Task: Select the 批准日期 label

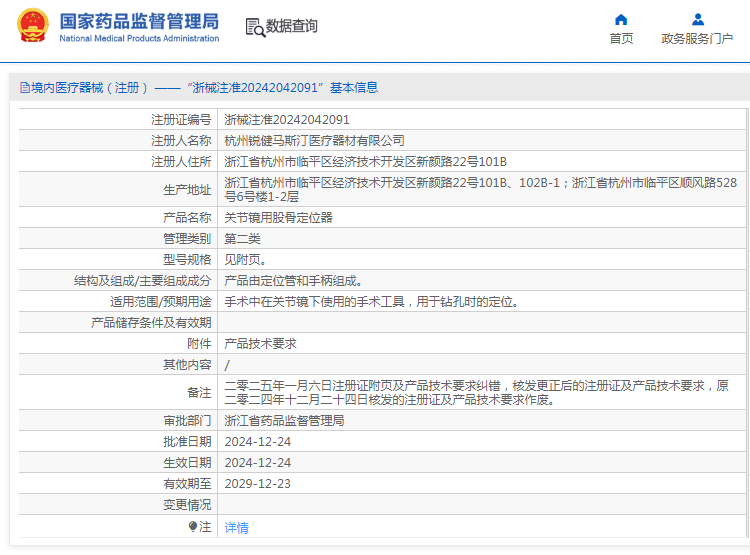Action: pyautogui.click(x=187, y=442)
